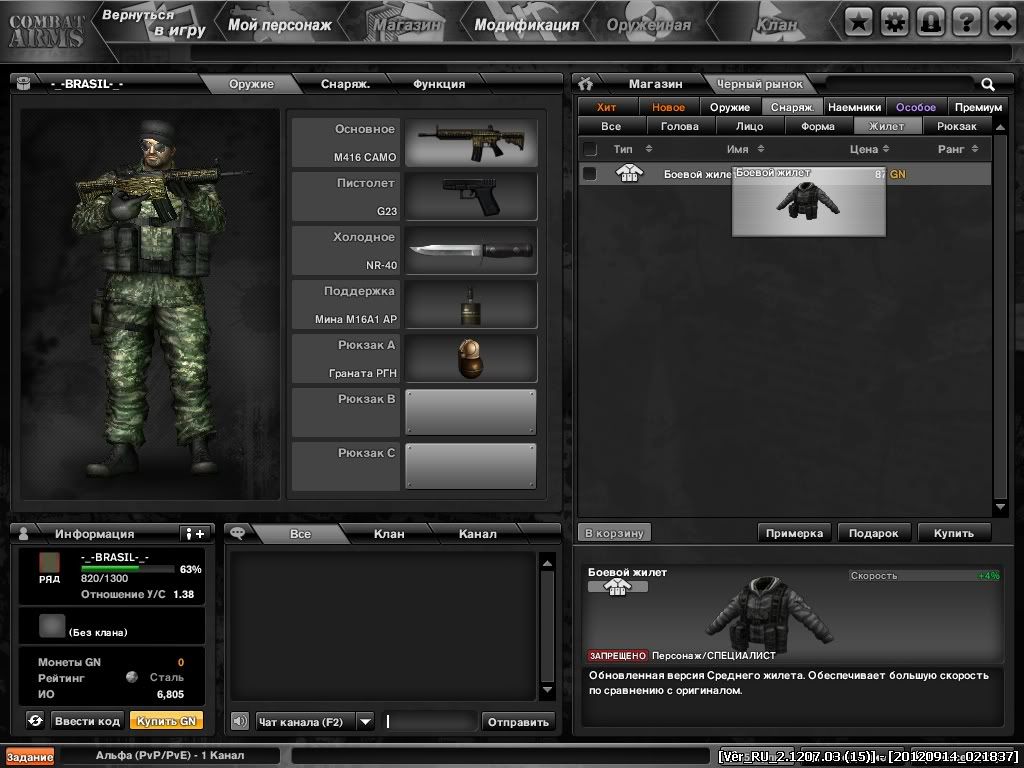Click Примерка to try on the vest
The width and height of the screenshot is (1024, 768).
pos(794,533)
